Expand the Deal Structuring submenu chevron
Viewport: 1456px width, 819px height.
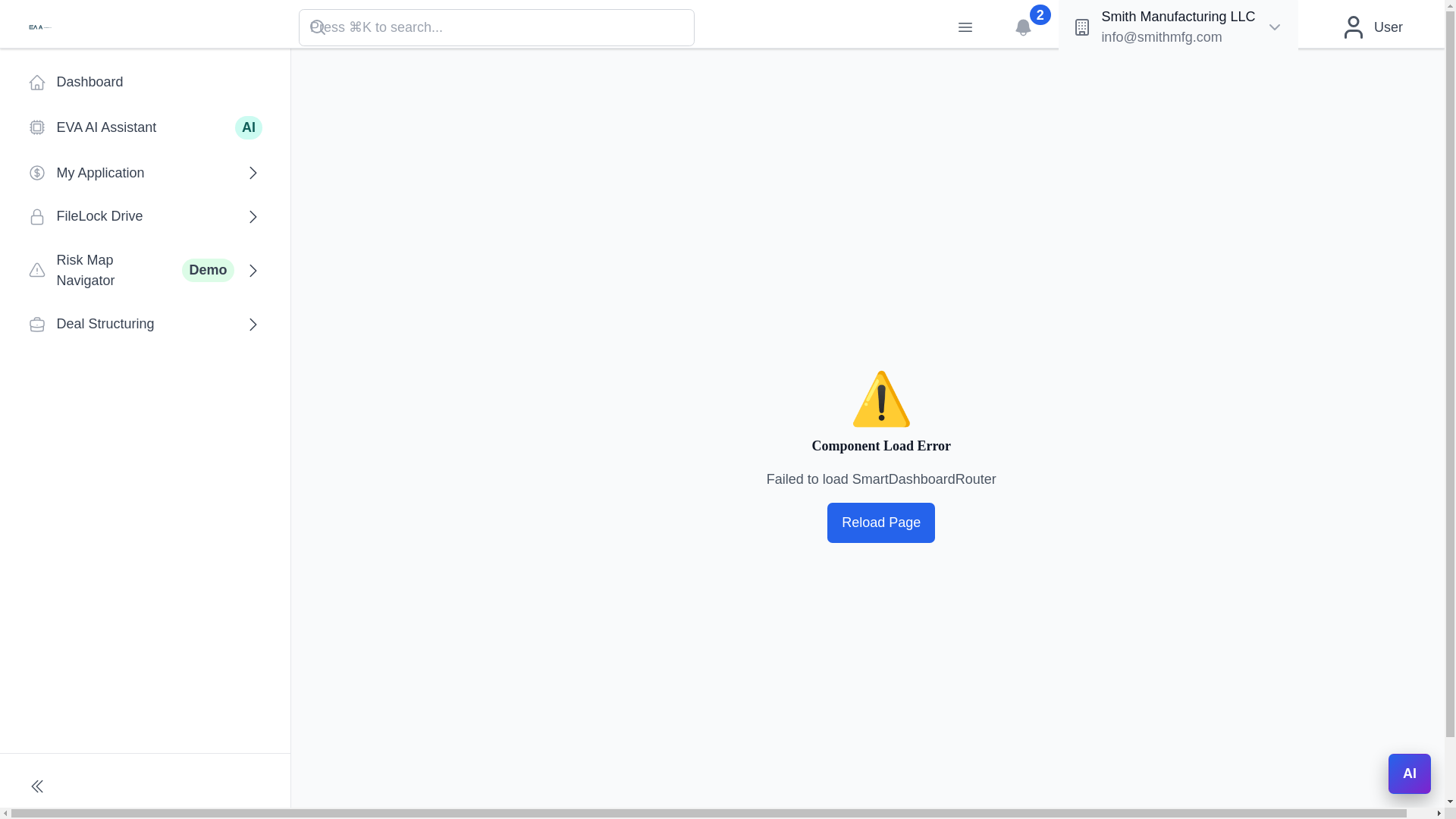point(253,325)
